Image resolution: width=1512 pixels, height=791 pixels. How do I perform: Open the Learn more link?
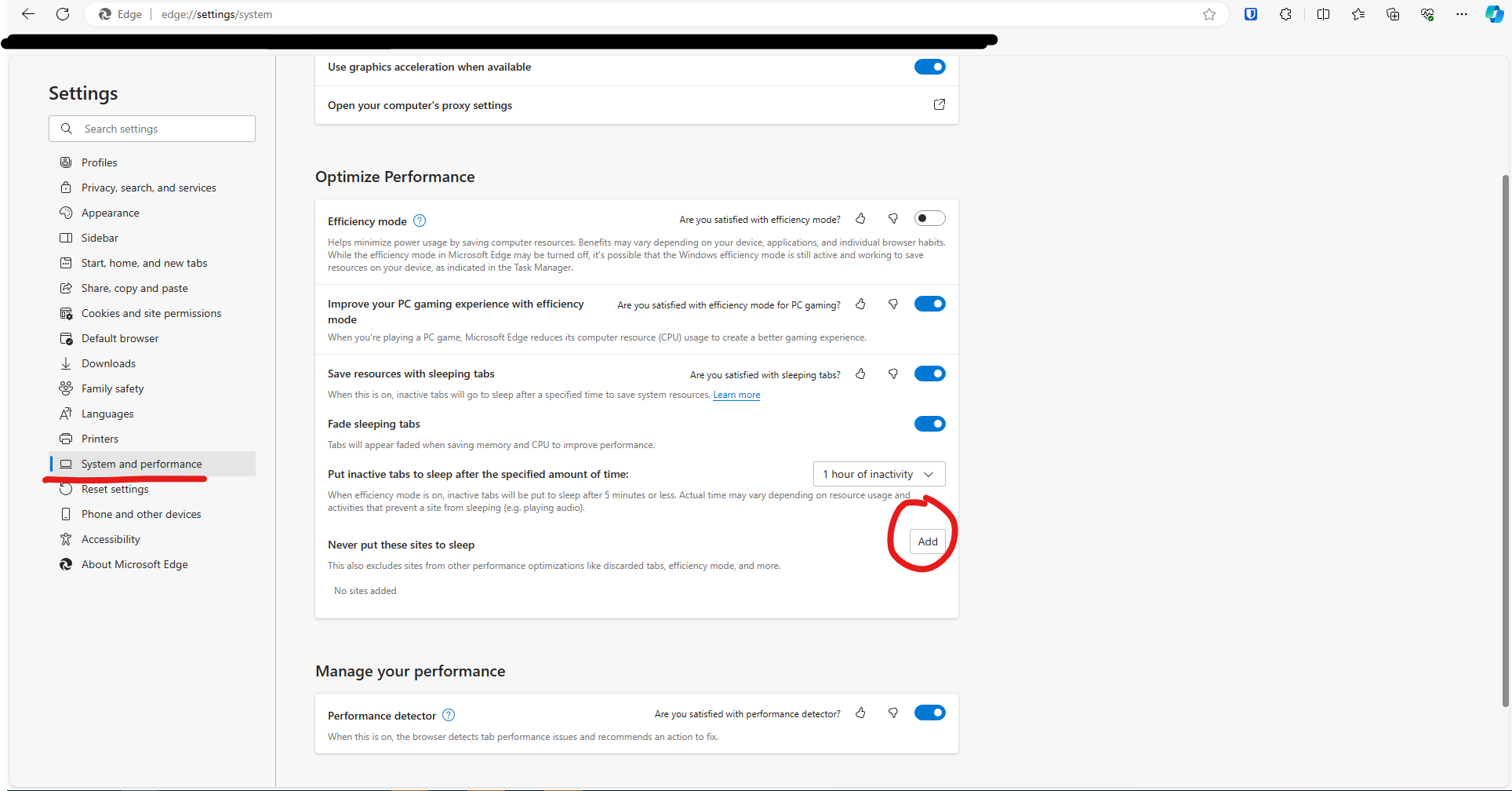tap(736, 395)
